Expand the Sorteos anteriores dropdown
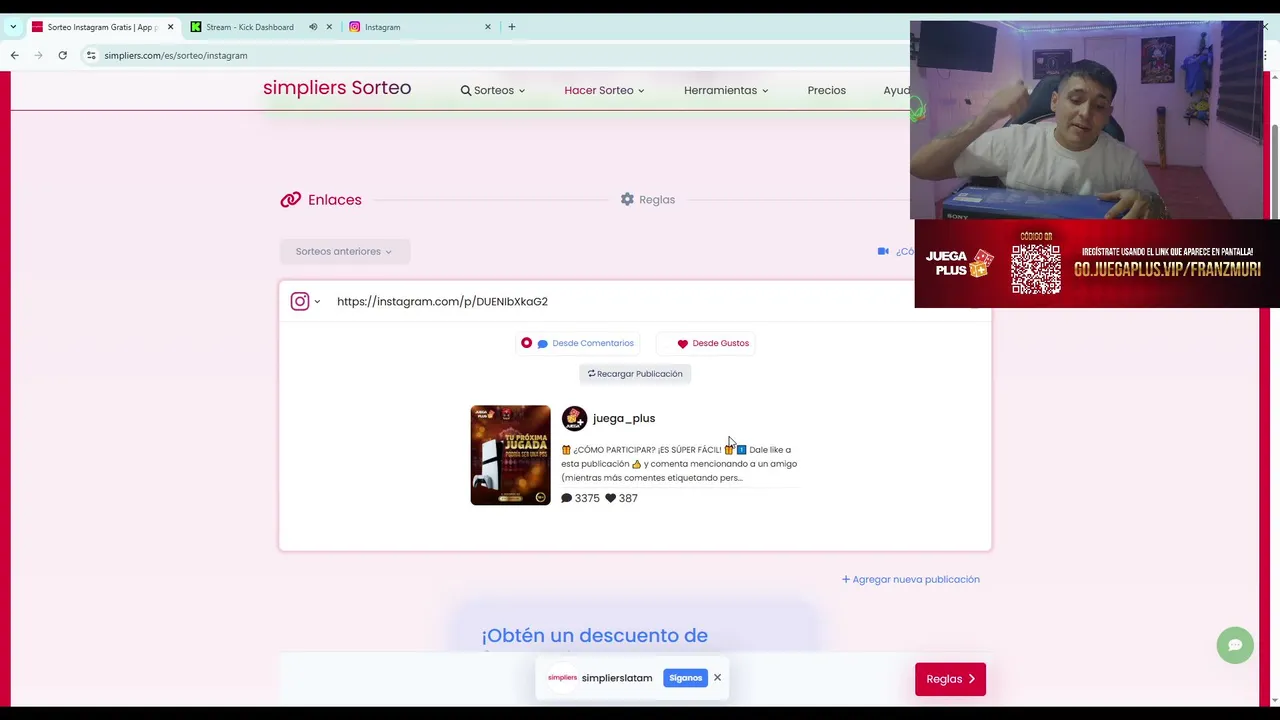Viewport: 1280px width, 720px height. [344, 251]
